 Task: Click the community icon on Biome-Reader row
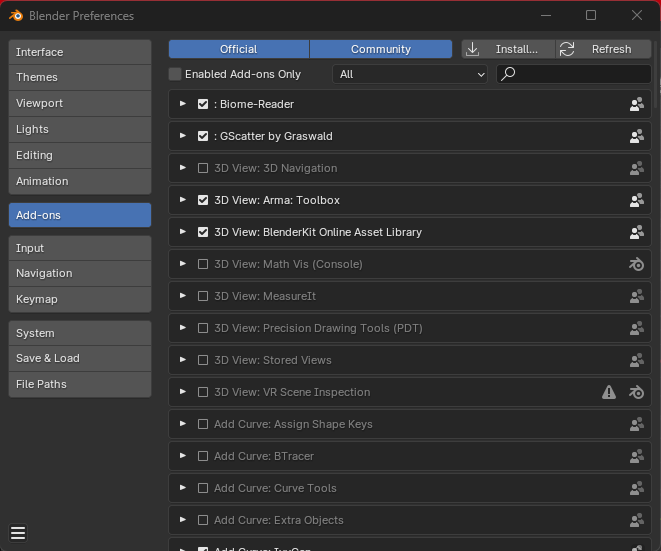pyautogui.click(x=636, y=104)
